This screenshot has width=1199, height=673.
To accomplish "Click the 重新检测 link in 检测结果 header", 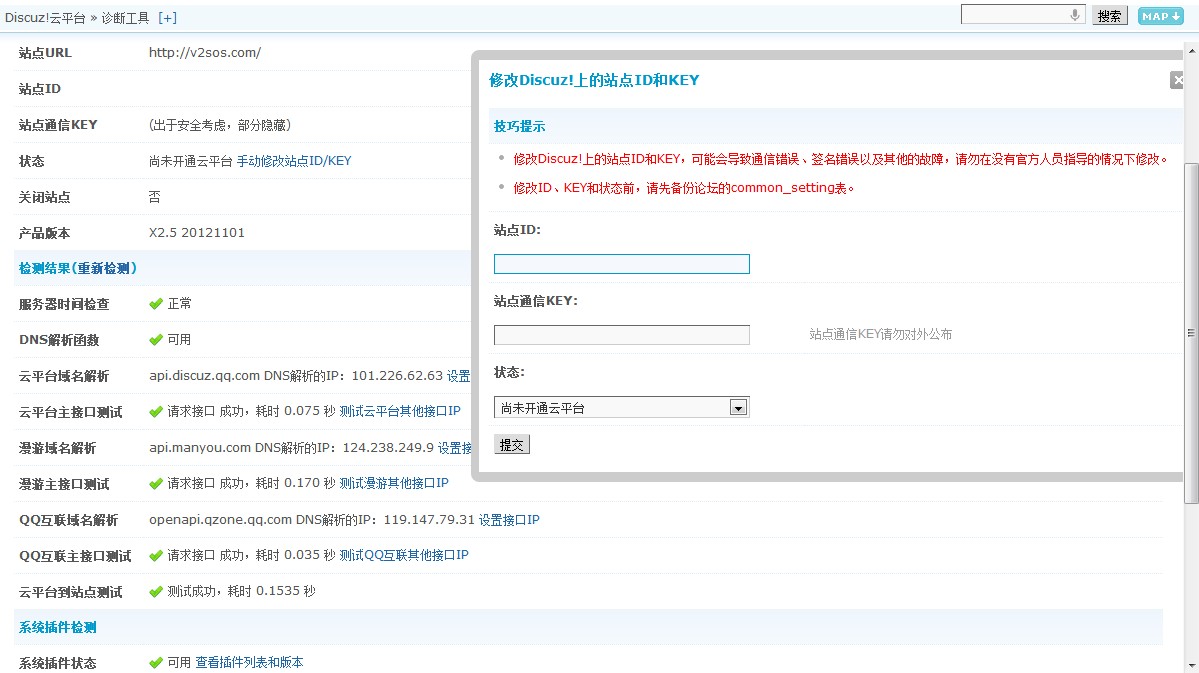I will coord(106,268).
